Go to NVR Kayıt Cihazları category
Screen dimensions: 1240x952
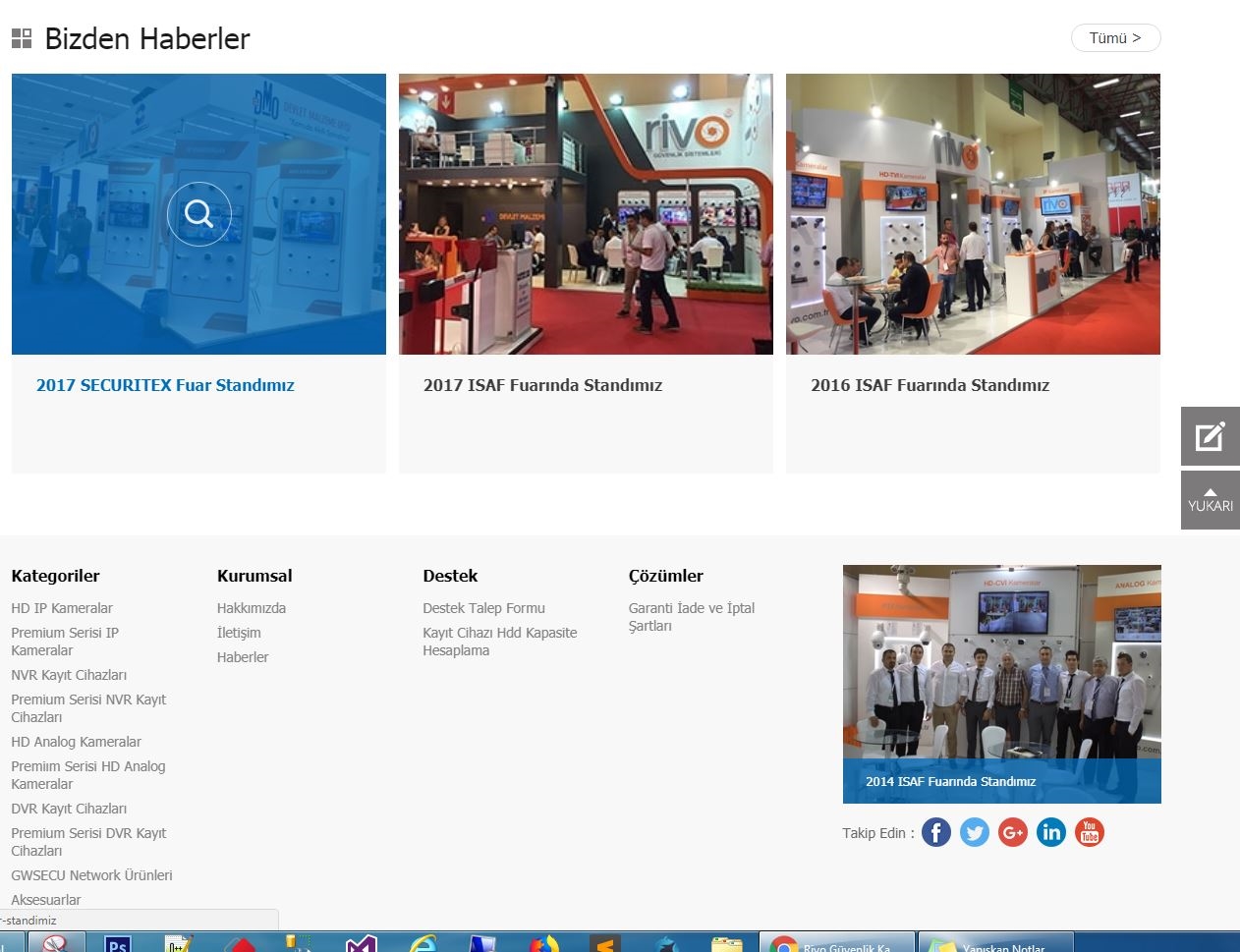(69, 675)
